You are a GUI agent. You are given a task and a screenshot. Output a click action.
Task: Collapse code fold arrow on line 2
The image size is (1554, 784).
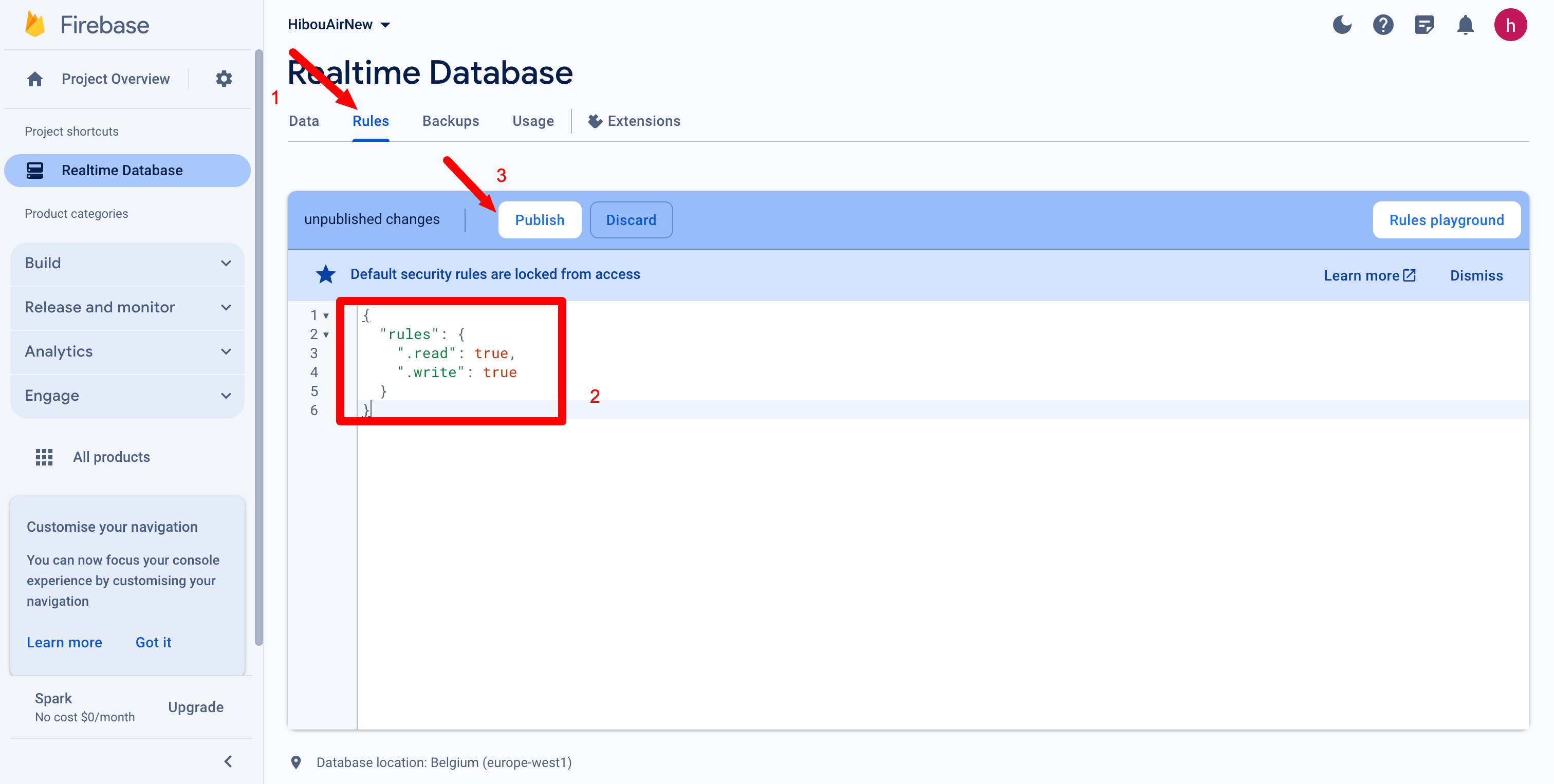tap(326, 334)
